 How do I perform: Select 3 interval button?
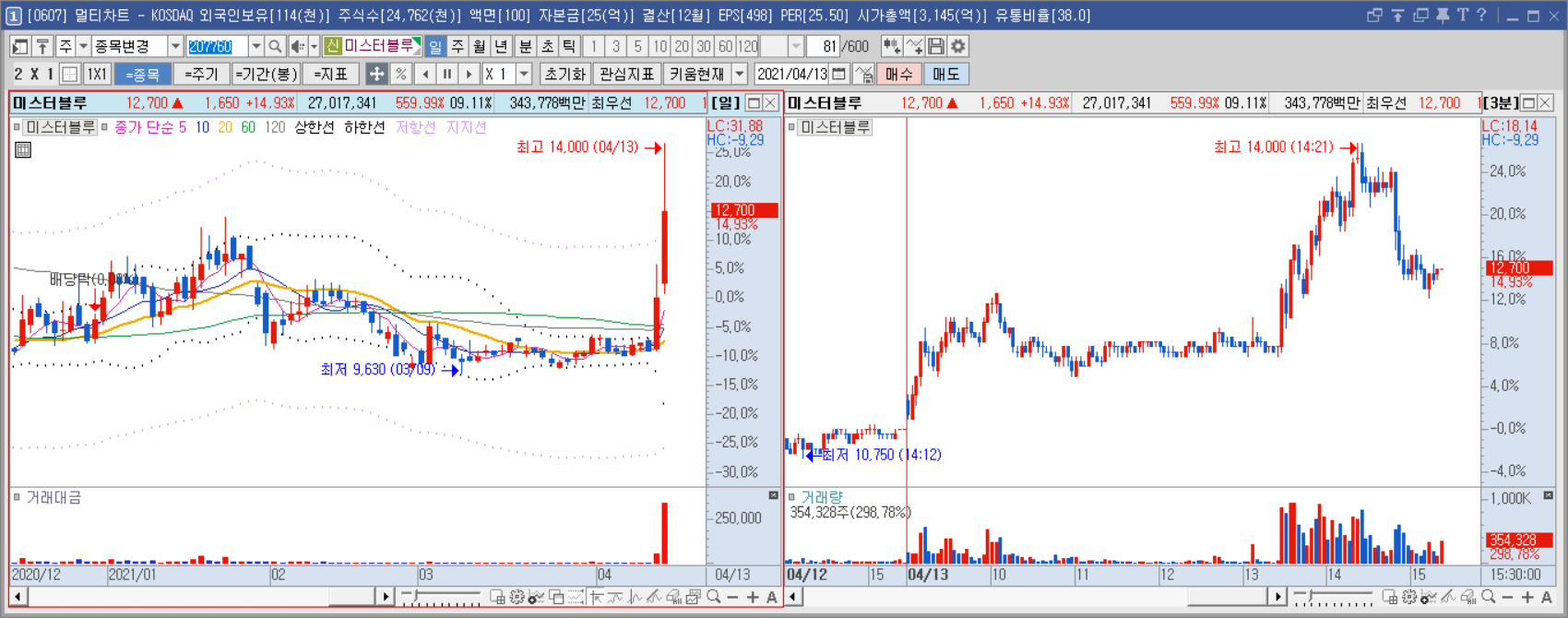click(x=615, y=46)
